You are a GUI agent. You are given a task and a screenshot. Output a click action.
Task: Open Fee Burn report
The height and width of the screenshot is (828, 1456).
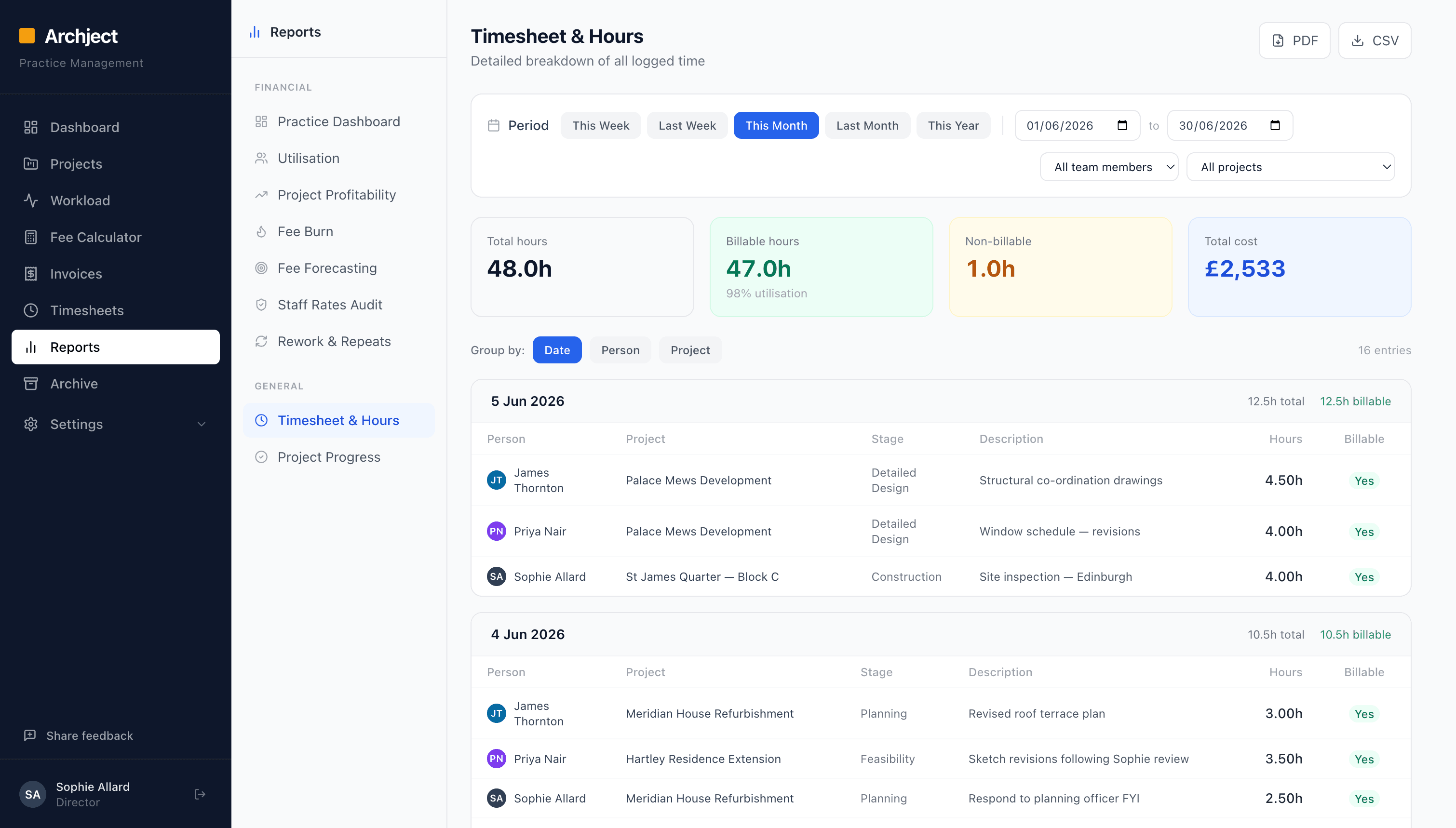click(x=338, y=231)
